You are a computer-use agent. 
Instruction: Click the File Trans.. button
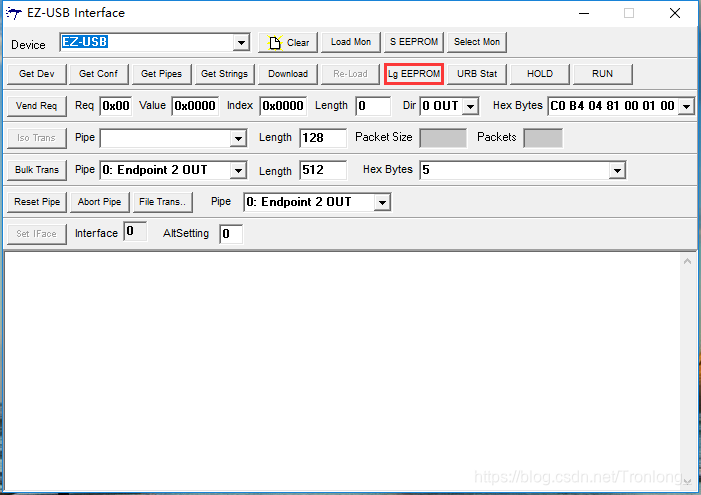point(163,202)
